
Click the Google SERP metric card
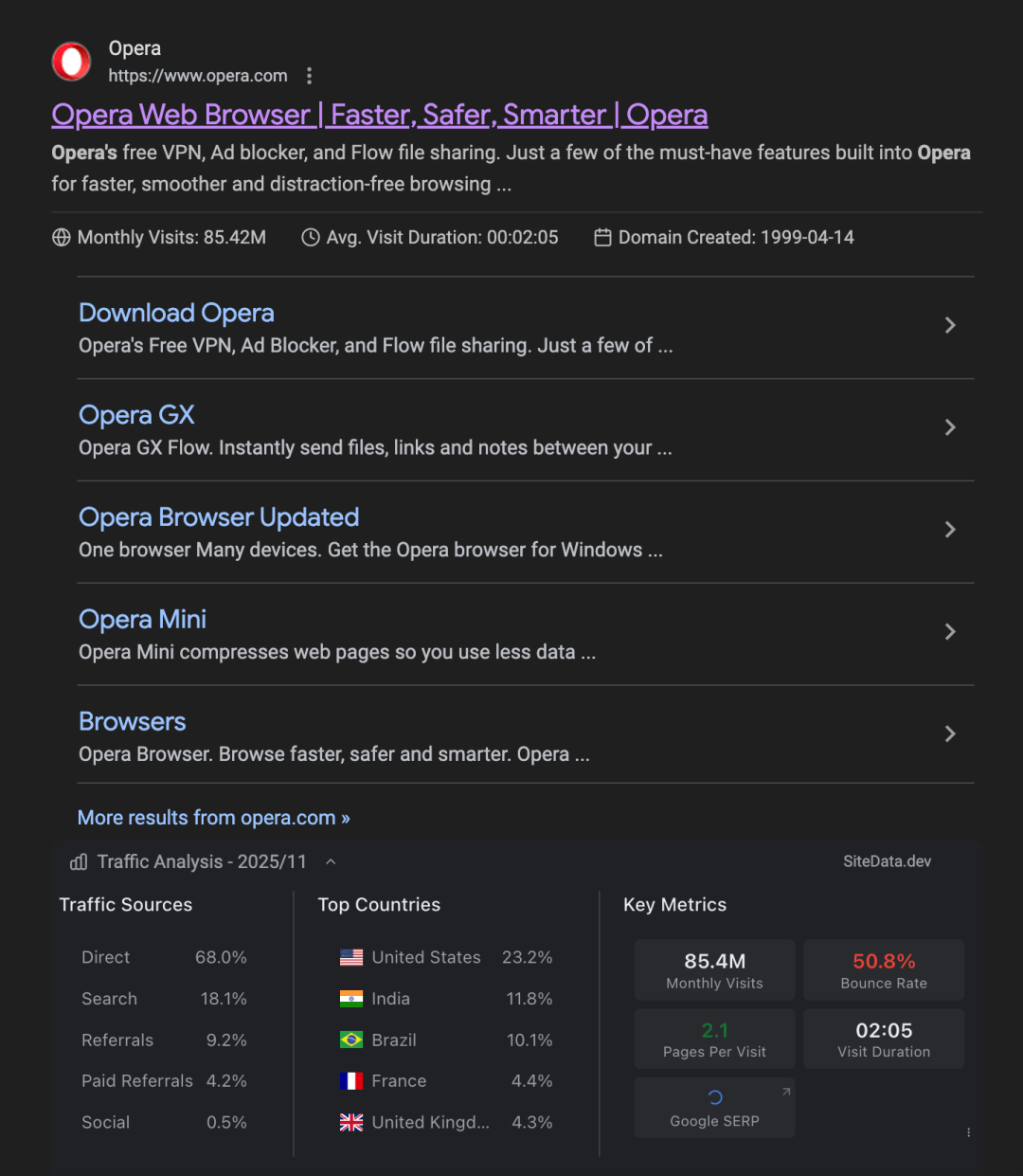pyautogui.click(x=714, y=1108)
